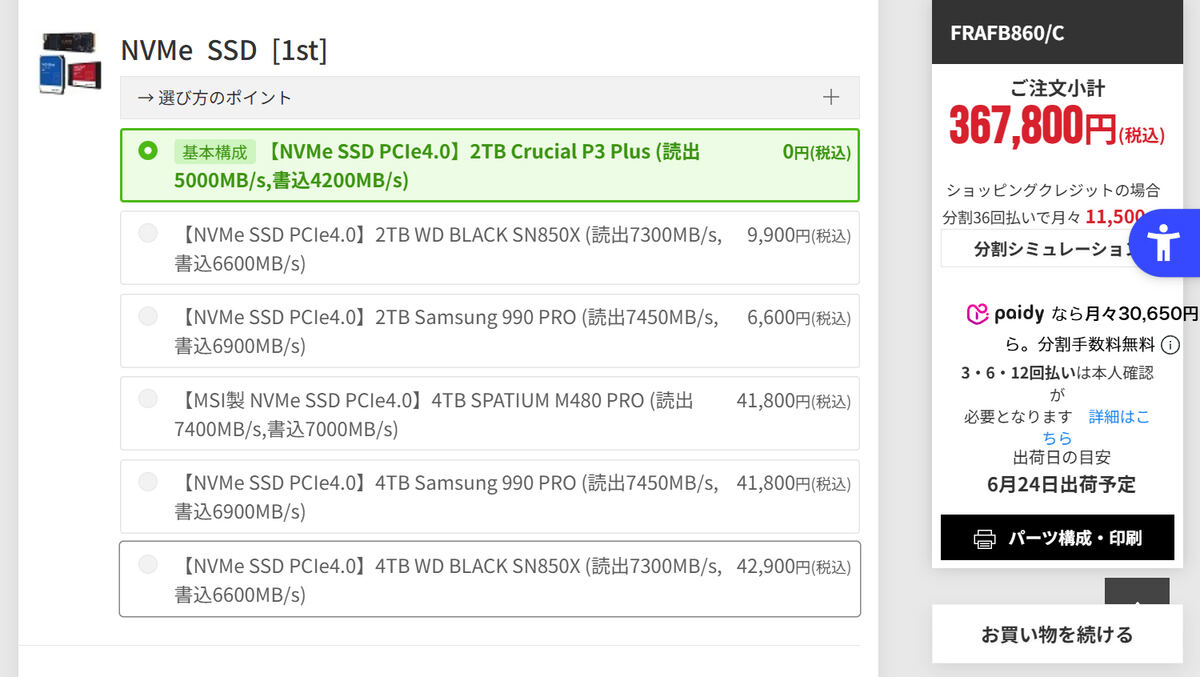
Task: Click the plus icon on 選び方のポイント bar
Action: 830,97
